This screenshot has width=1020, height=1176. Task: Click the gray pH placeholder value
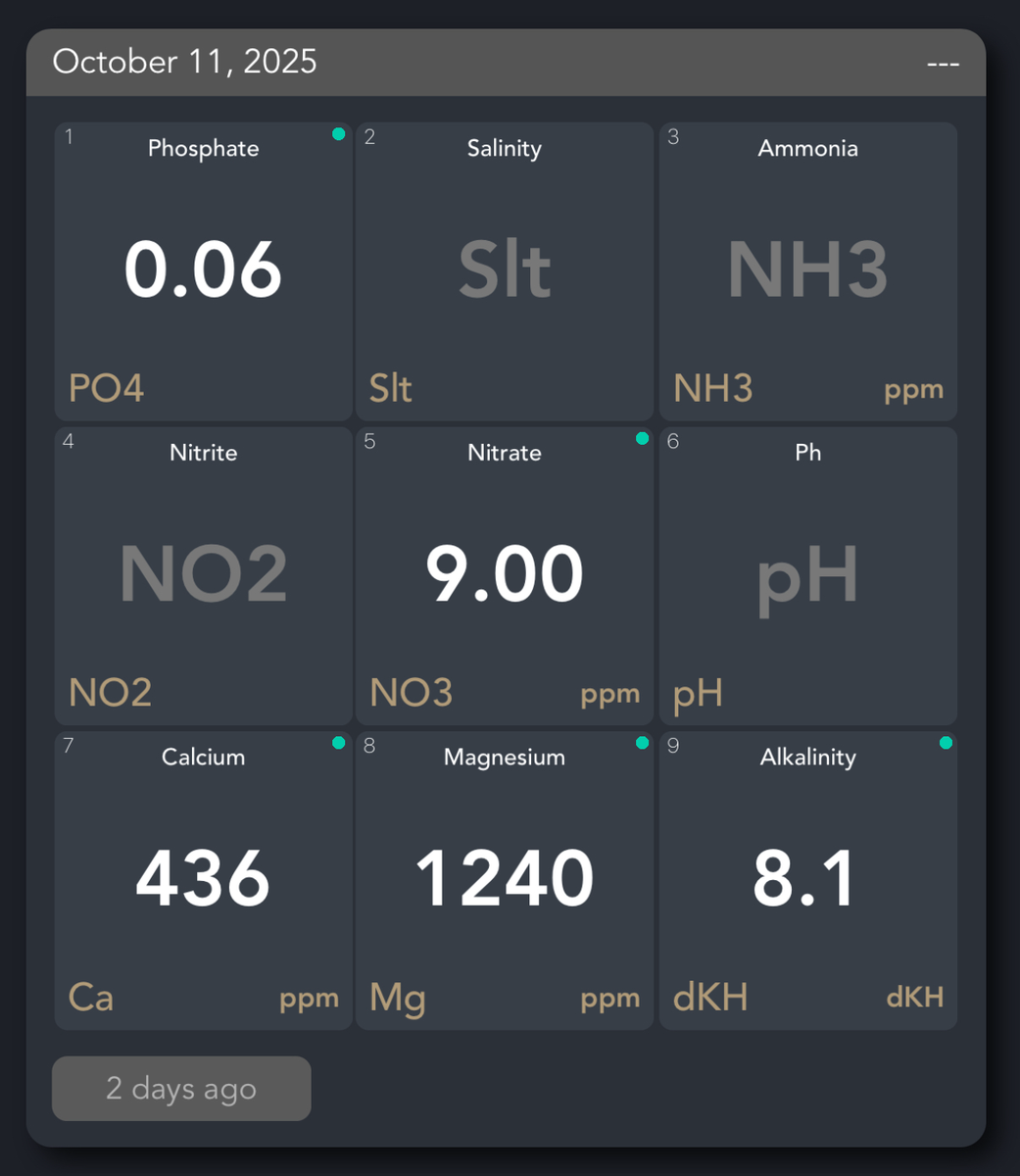(807, 578)
